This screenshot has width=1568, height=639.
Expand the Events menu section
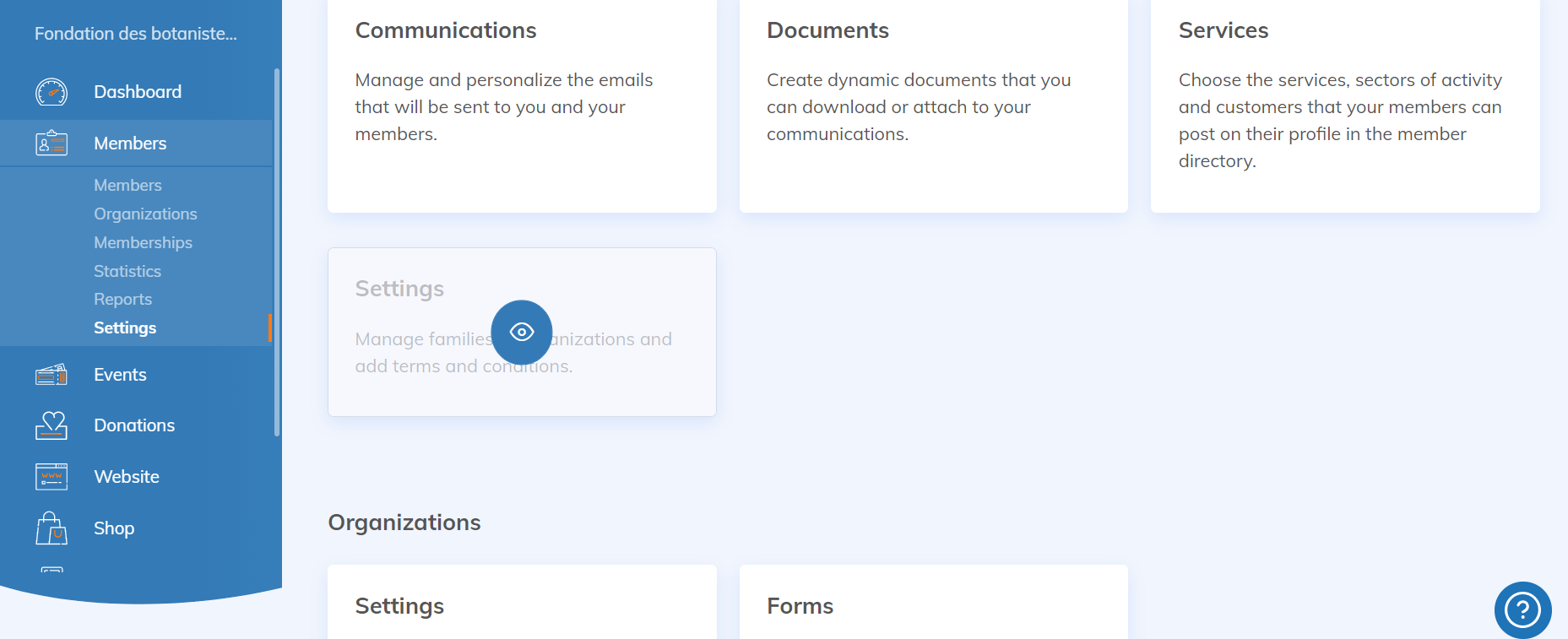120,375
